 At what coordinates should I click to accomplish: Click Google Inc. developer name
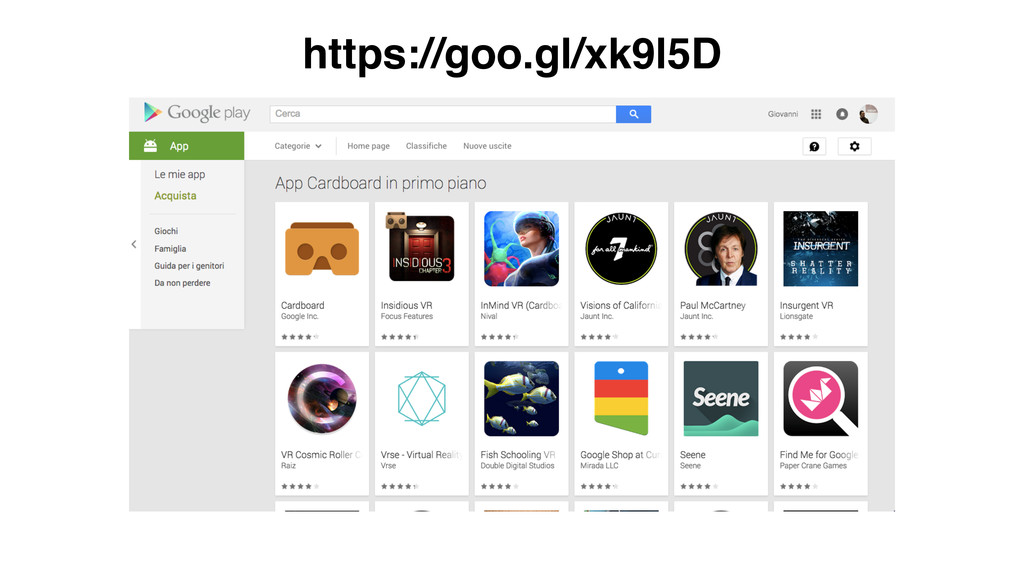[299, 316]
